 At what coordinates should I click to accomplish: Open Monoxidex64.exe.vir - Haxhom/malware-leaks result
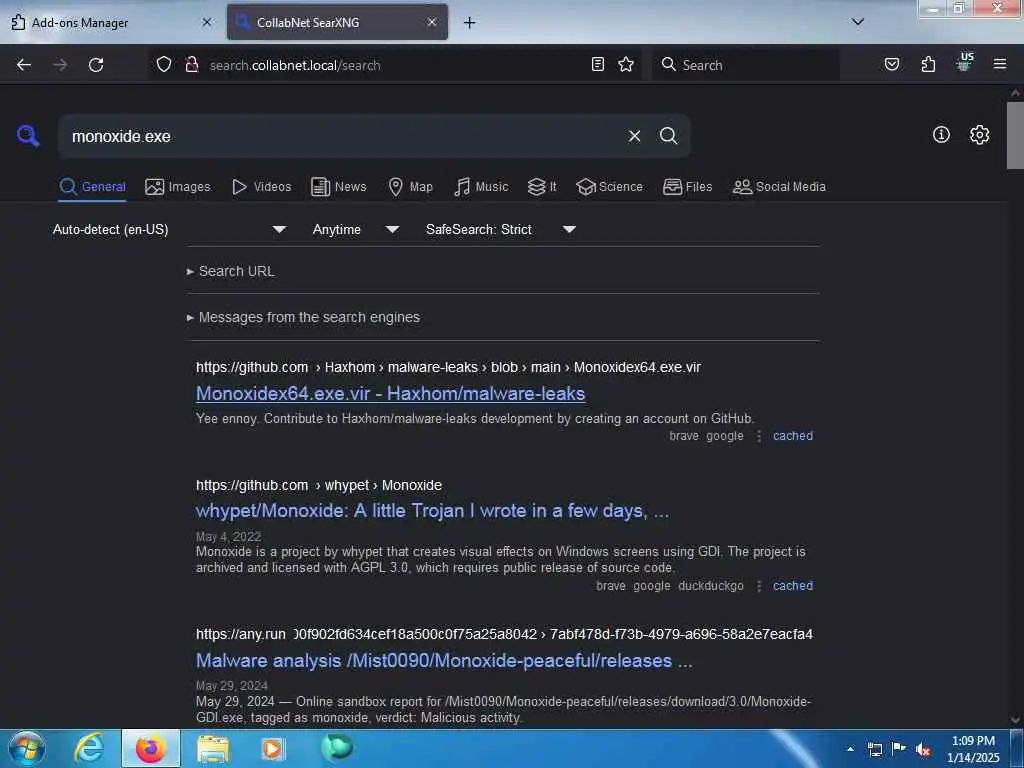391,393
